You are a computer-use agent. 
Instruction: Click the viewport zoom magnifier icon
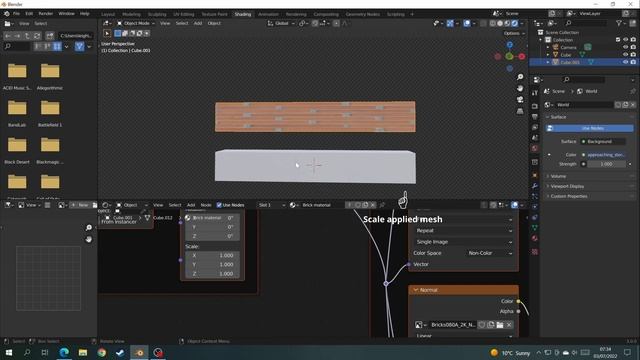tap(520, 77)
